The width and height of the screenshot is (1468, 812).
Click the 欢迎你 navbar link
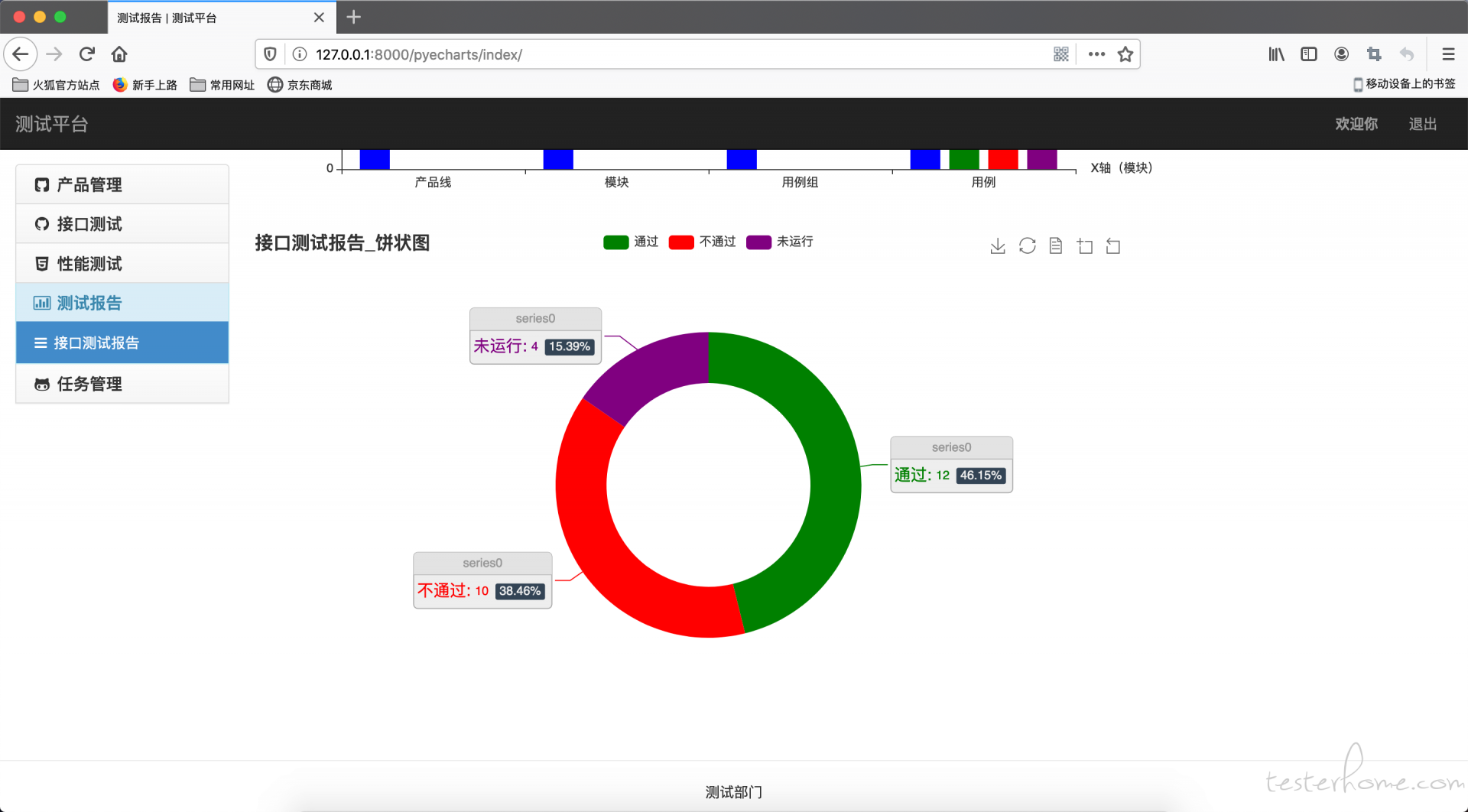click(1356, 124)
